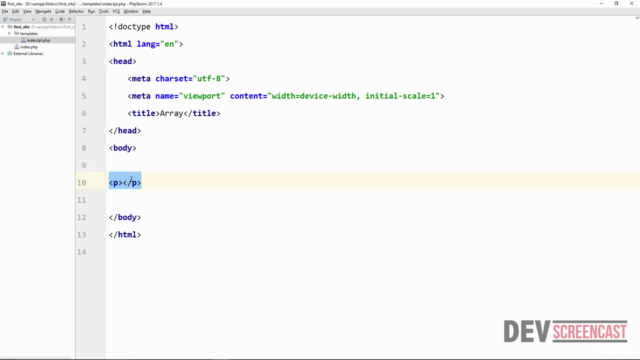Select index.php in project tree
This screenshot has height=360, width=640.
[x=29, y=47]
